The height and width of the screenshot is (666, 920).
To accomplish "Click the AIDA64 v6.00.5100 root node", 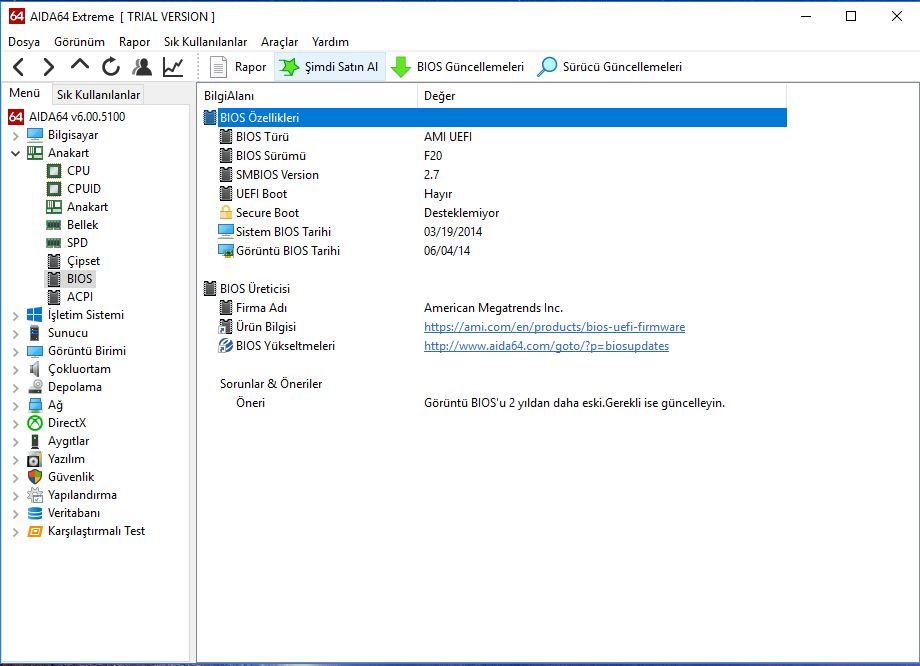I will pos(77,117).
